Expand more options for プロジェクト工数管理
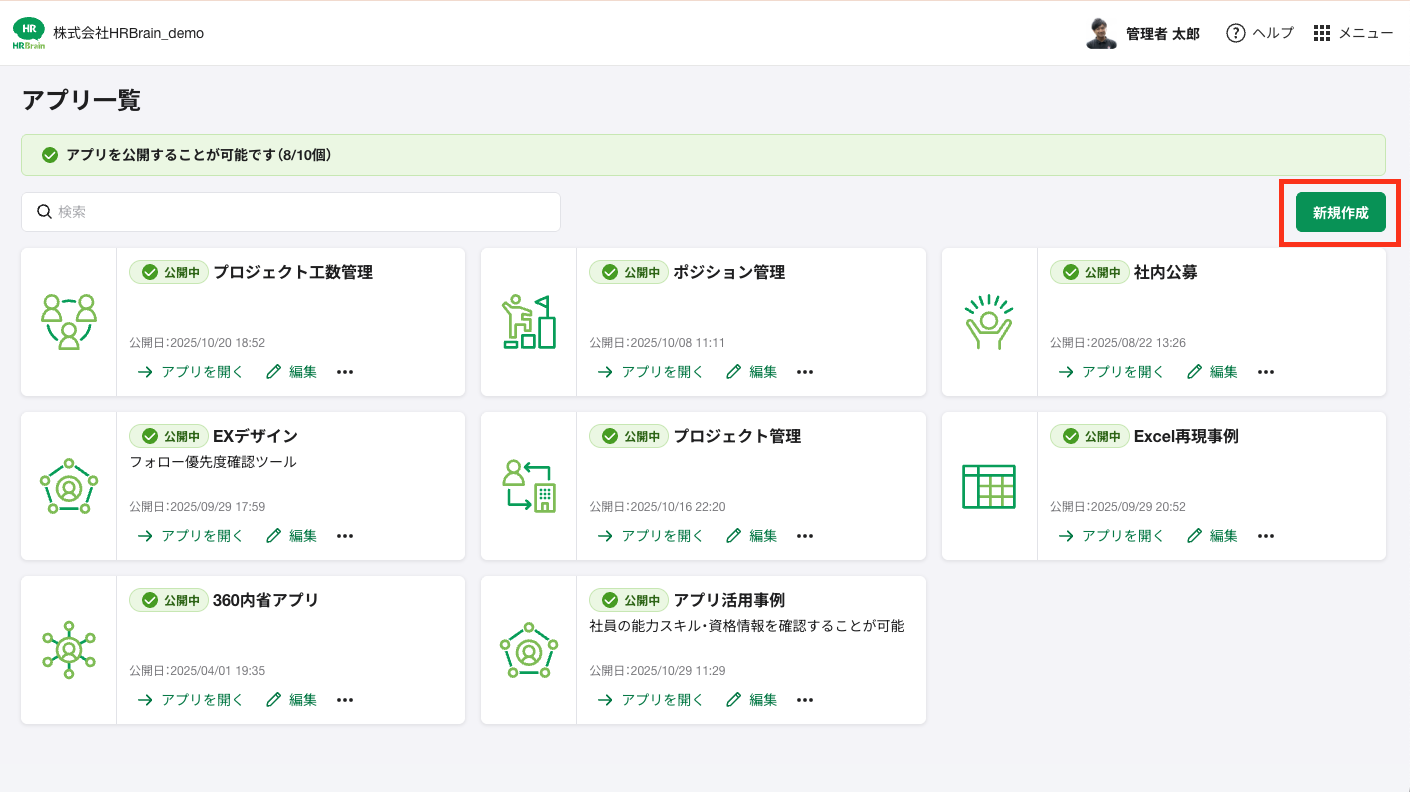 [345, 372]
